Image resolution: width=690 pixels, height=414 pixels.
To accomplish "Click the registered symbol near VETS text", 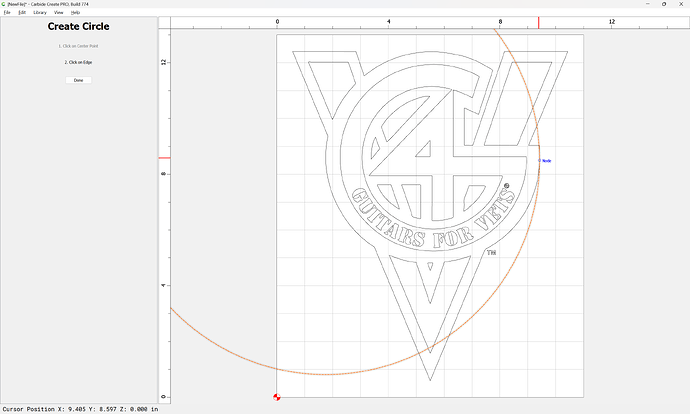I will click(506, 186).
